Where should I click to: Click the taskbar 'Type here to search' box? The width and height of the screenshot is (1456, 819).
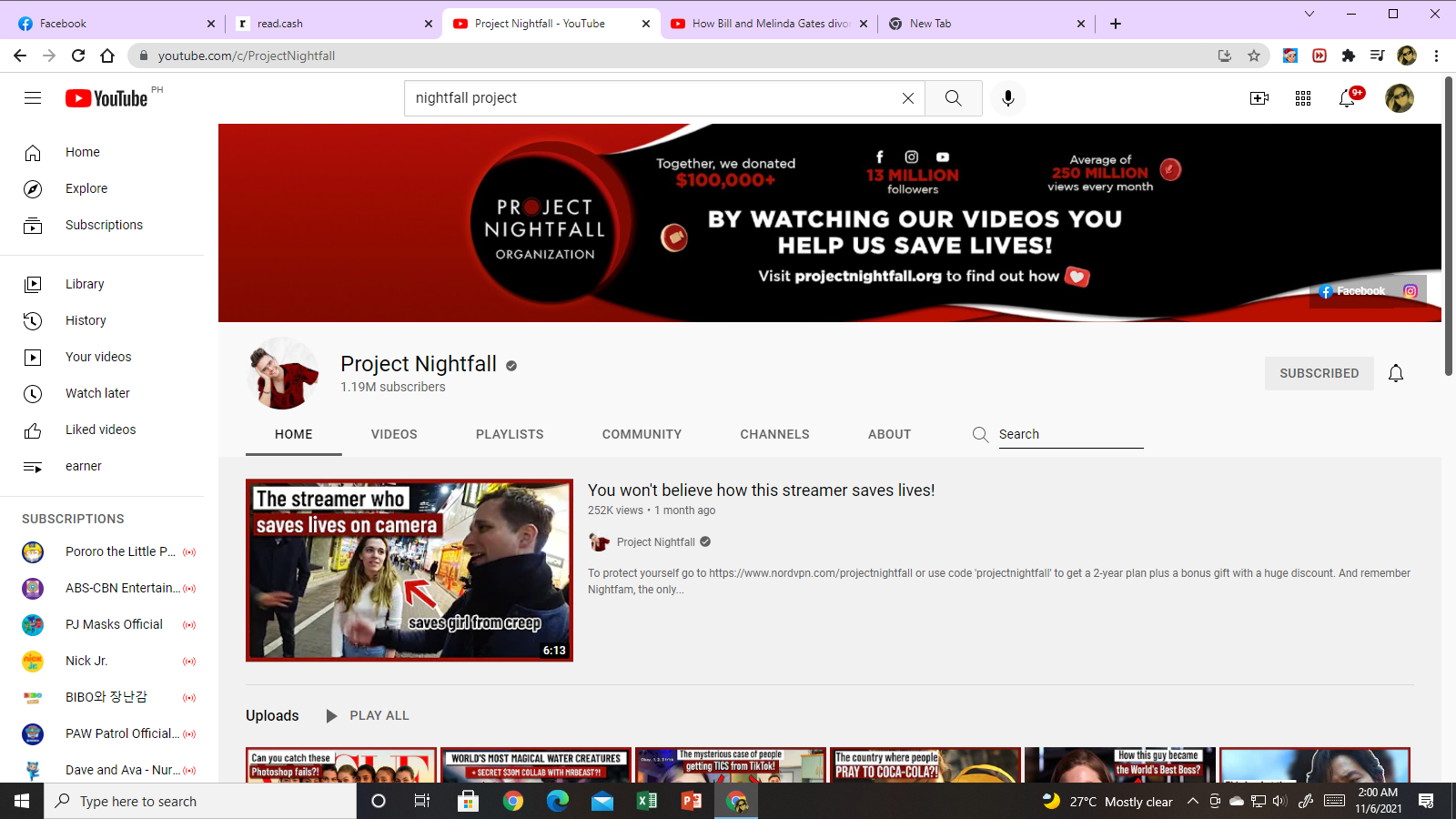coord(200,801)
